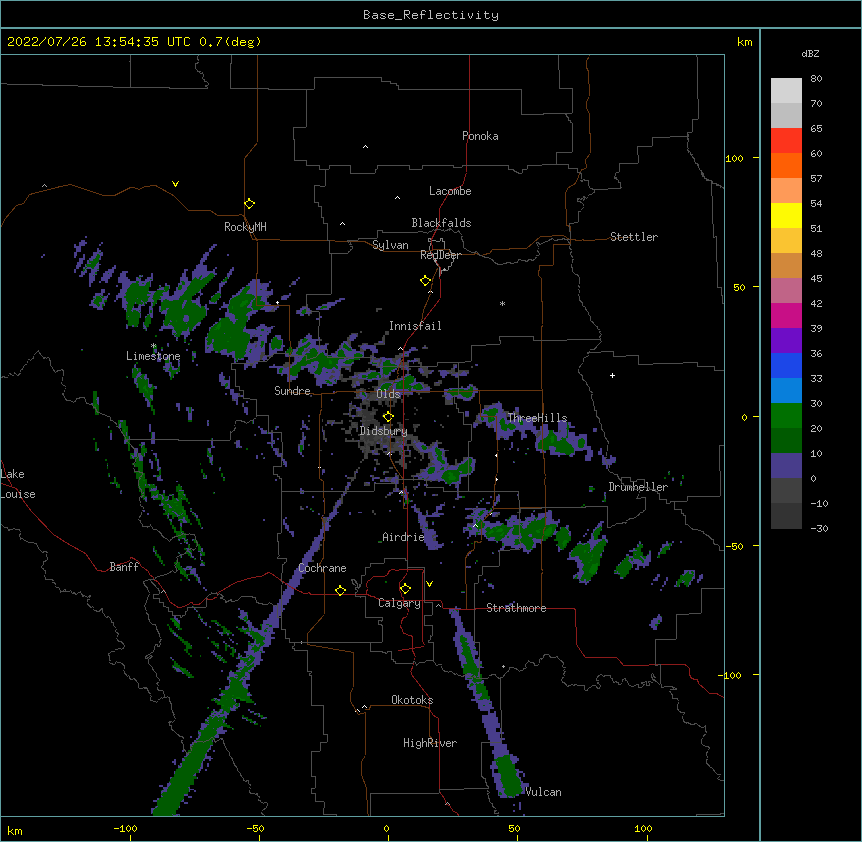
Task: Click the yellow 51–54 dBZ legend swatch
Action: (x=786, y=215)
